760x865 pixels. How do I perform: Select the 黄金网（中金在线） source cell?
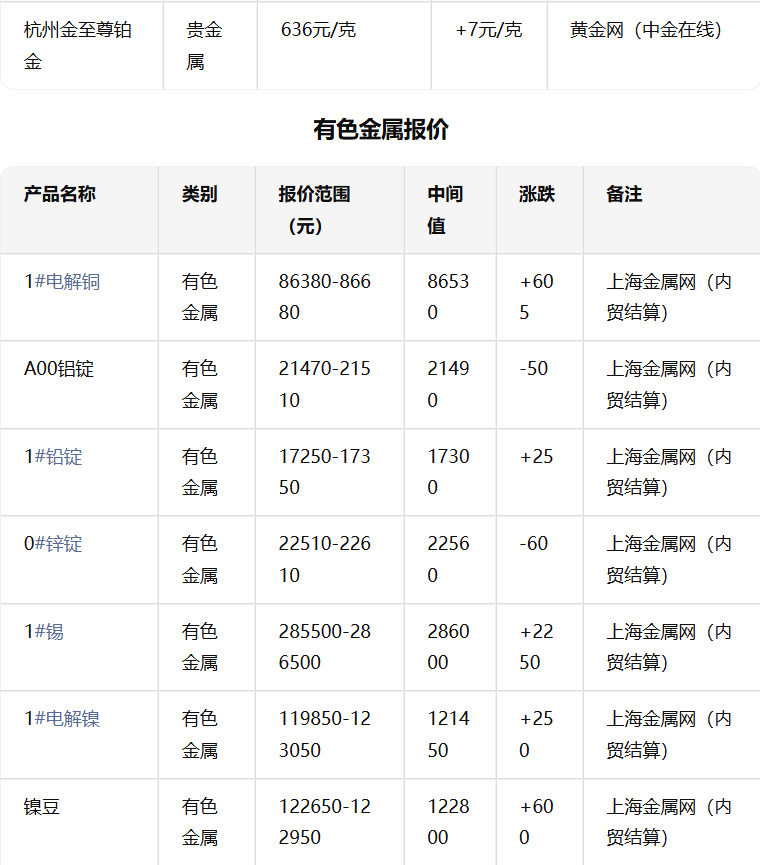646,30
